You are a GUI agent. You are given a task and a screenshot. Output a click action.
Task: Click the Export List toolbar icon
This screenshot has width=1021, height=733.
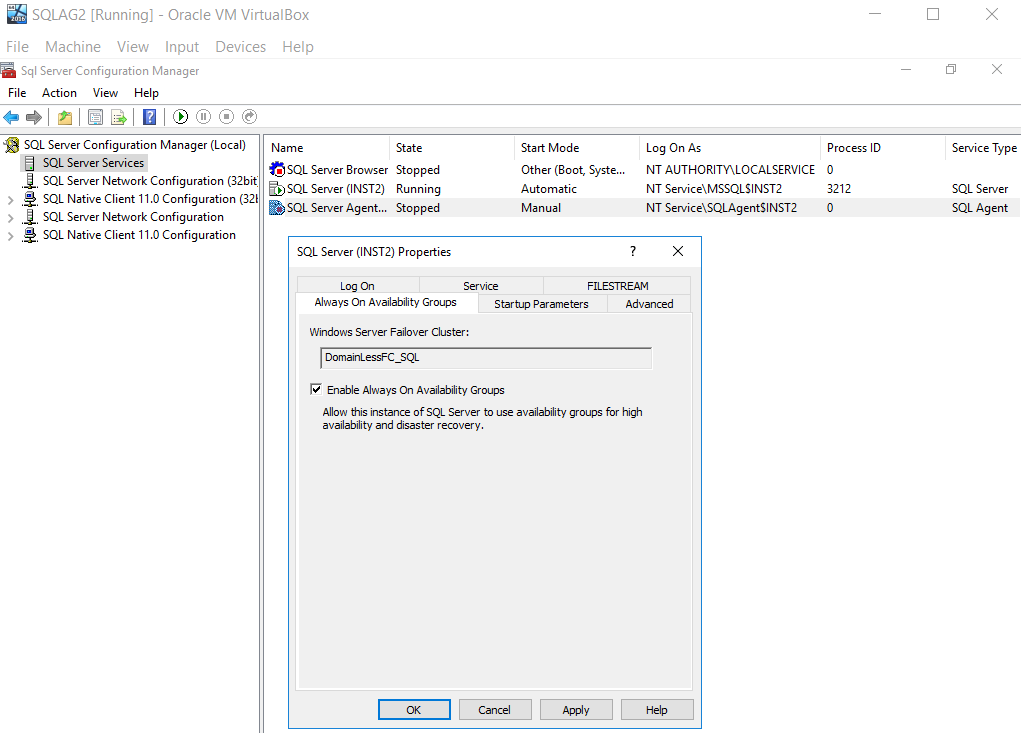pos(119,117)
